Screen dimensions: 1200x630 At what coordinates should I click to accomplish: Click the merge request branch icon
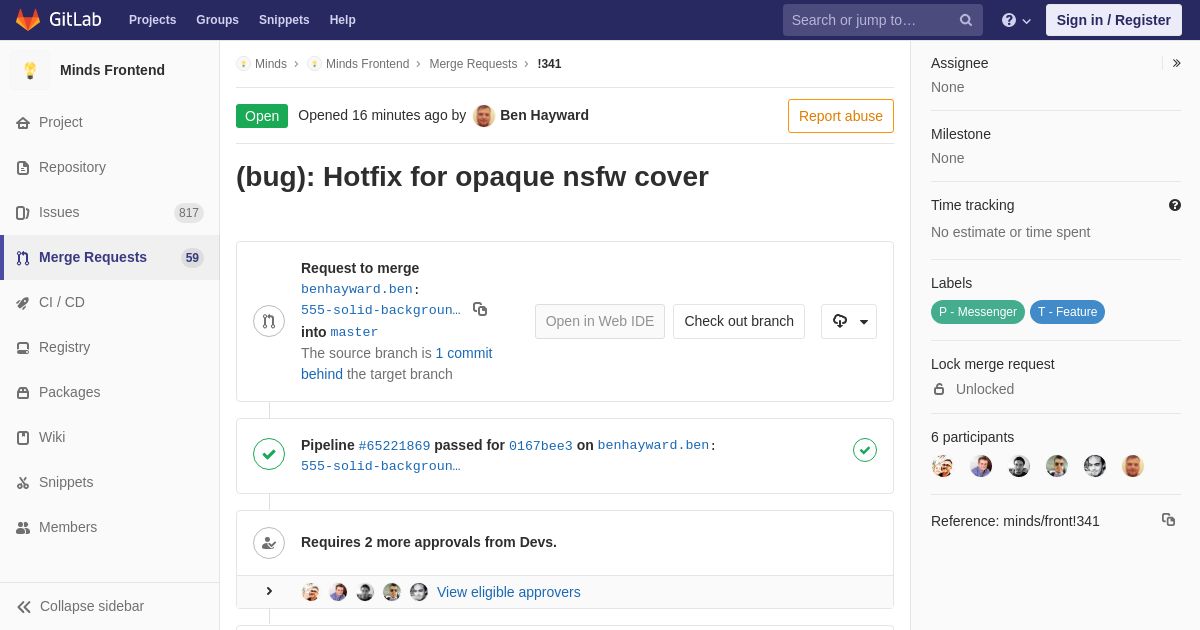pos(269,321)
